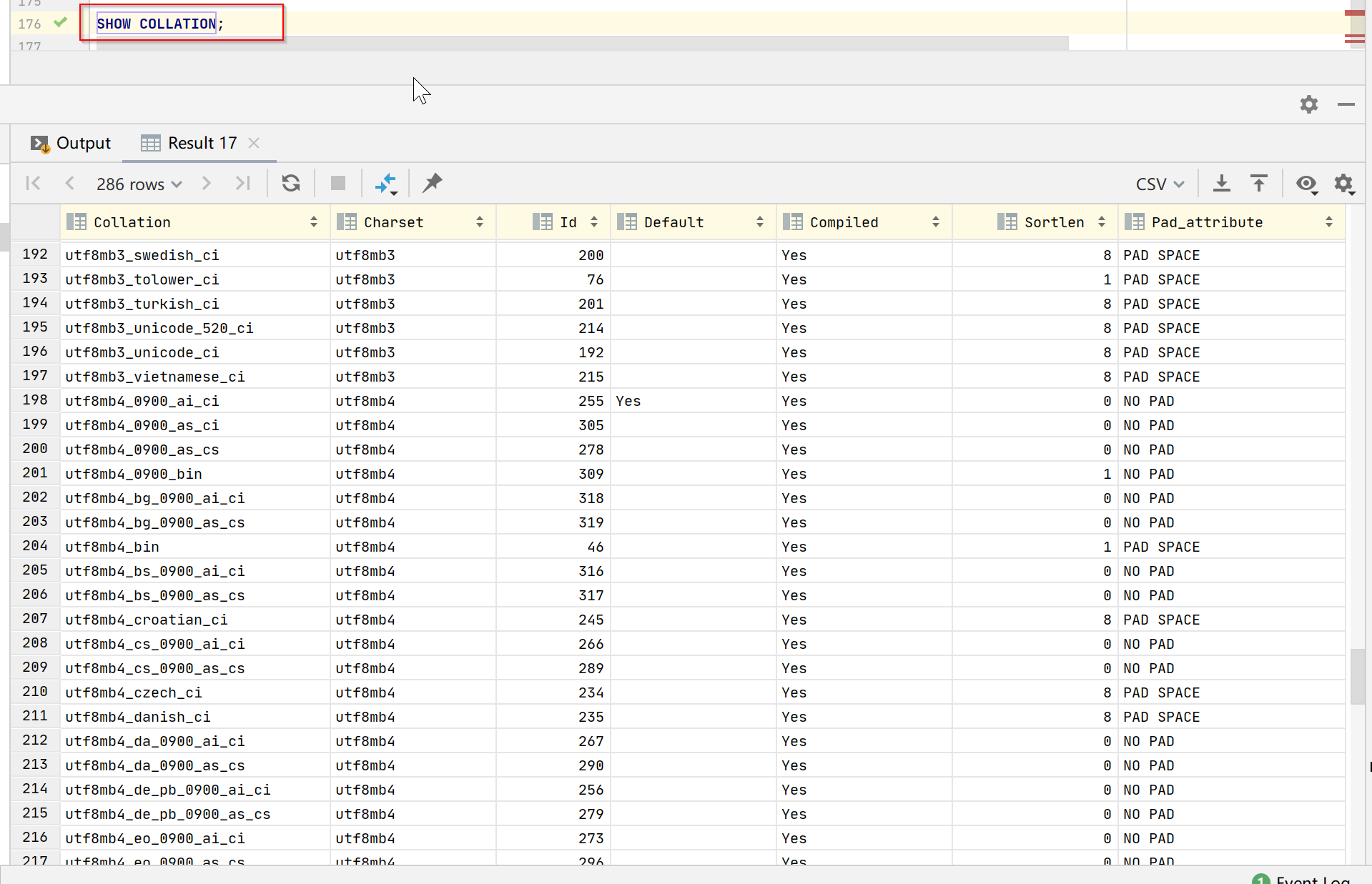Export data with download icon
Image resolution: width=1372 pixels, height=884 pixels.
coord(1222,184)
